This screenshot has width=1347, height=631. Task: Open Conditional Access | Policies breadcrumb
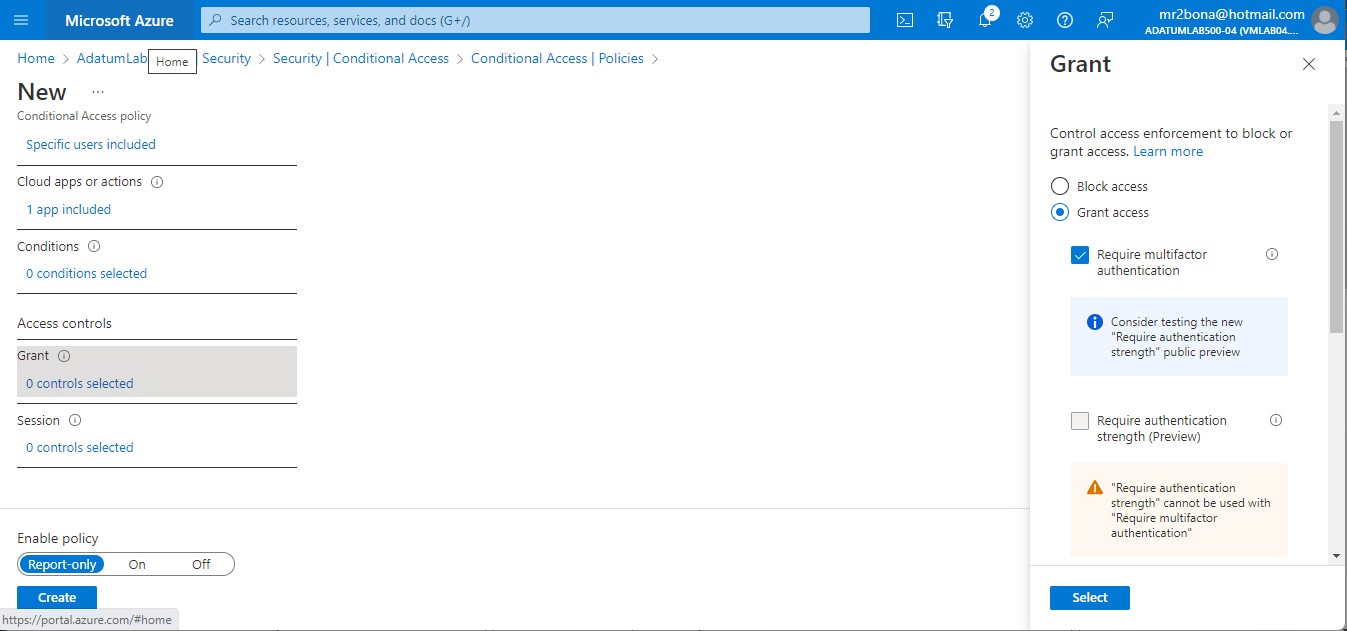[557, 59]
